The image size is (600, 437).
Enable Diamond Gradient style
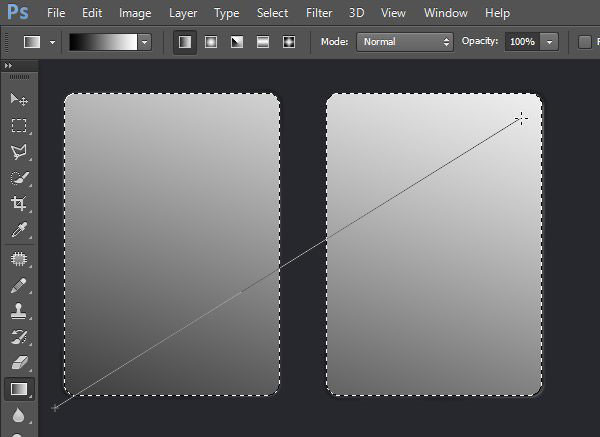tap(289, 42)
